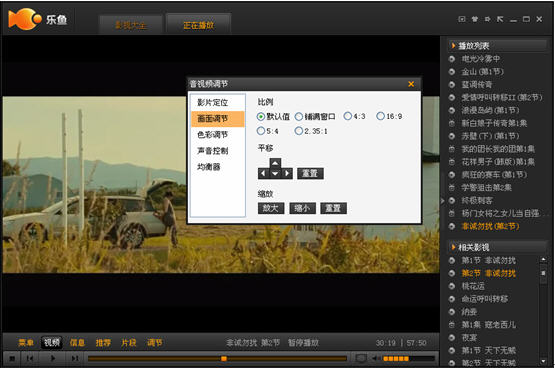Click the playback progress bar handle
The image size is (555, 368).
(x=224, y=358)
